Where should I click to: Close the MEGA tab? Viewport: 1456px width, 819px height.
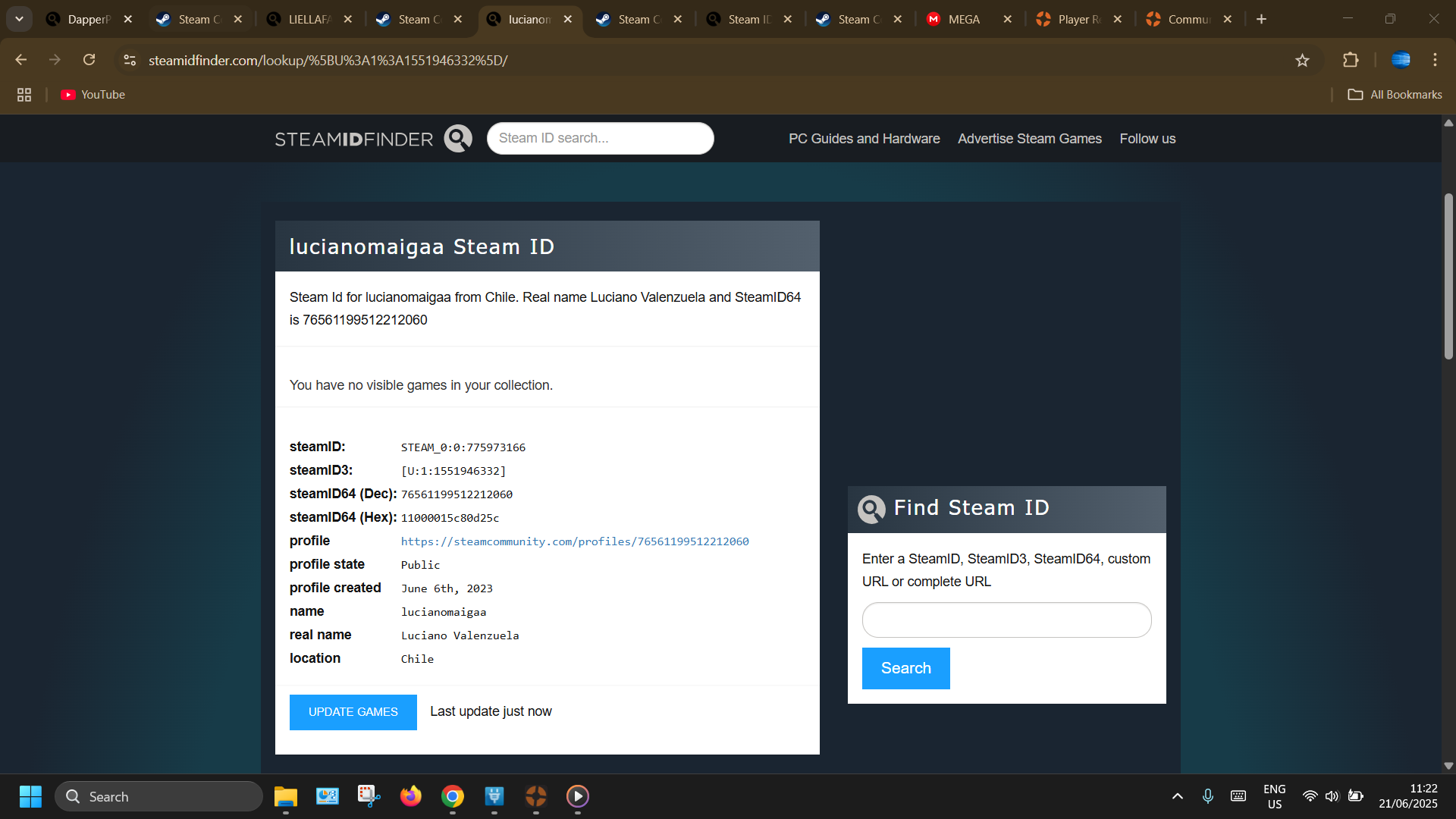(1007, 19)
